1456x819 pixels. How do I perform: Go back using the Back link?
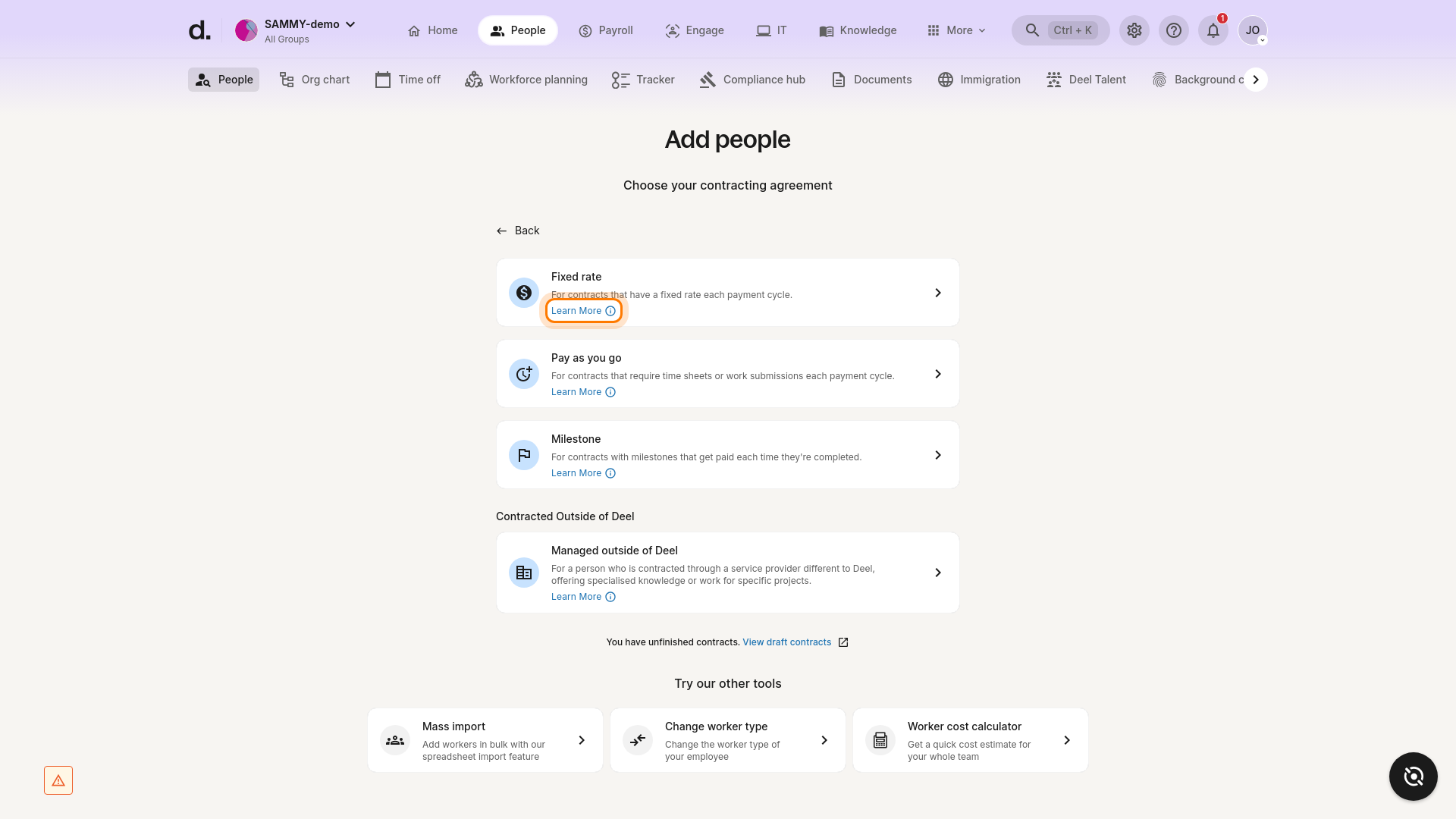pos(518,231)
